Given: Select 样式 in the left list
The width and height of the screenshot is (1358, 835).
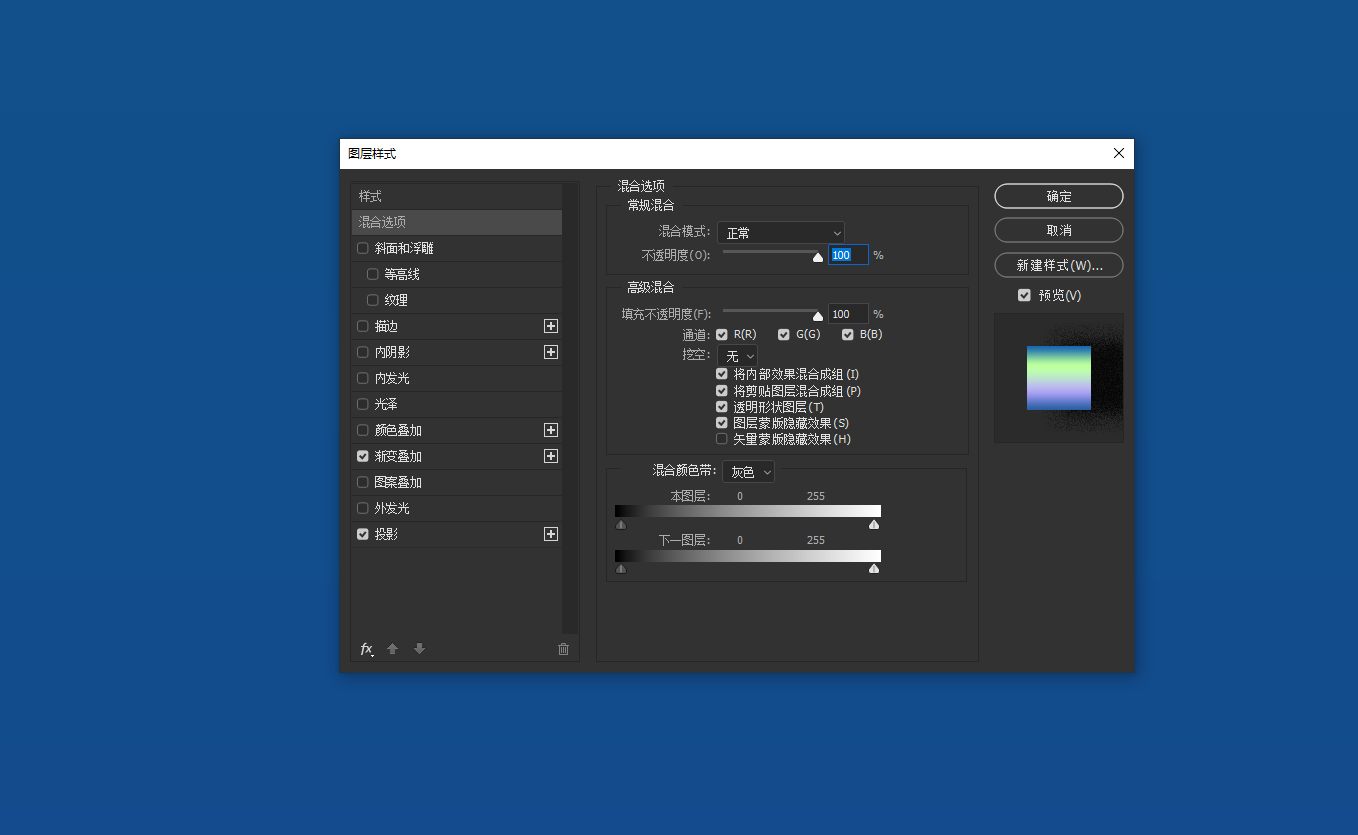Looking at the screenshot, I should pos(457,196).
